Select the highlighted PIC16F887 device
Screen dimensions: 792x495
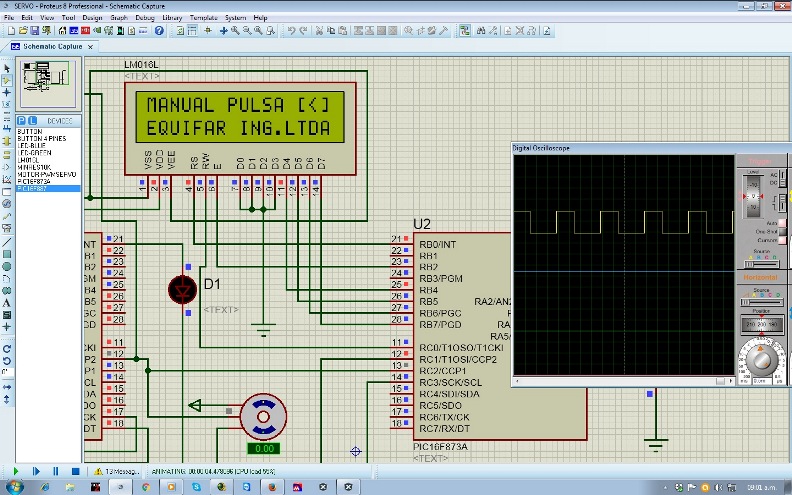point(48,188)
